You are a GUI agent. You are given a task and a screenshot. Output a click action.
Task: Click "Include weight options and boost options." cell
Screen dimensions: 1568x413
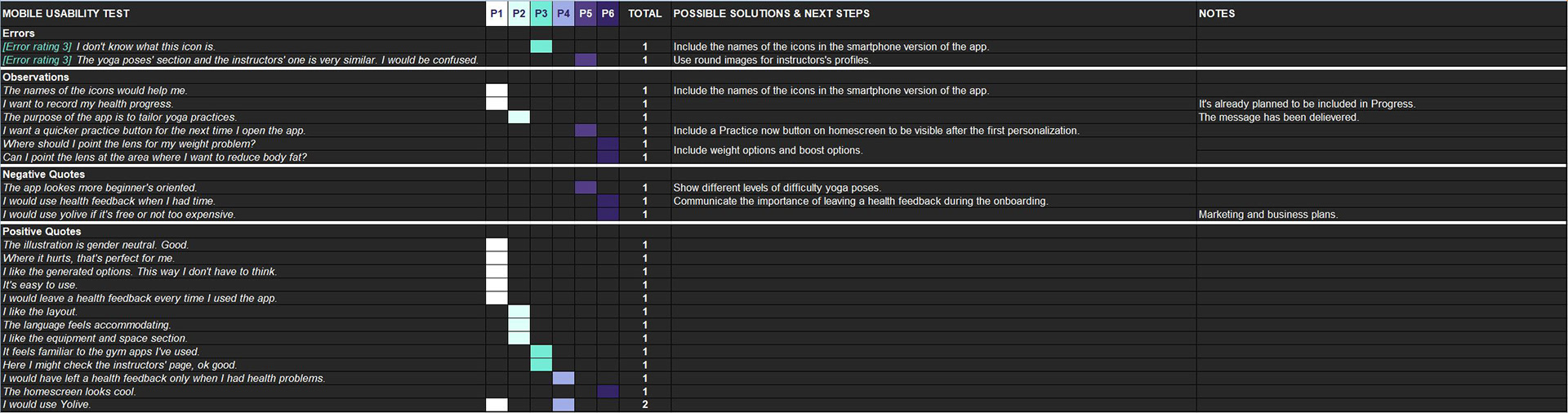[x=767, y=150]
